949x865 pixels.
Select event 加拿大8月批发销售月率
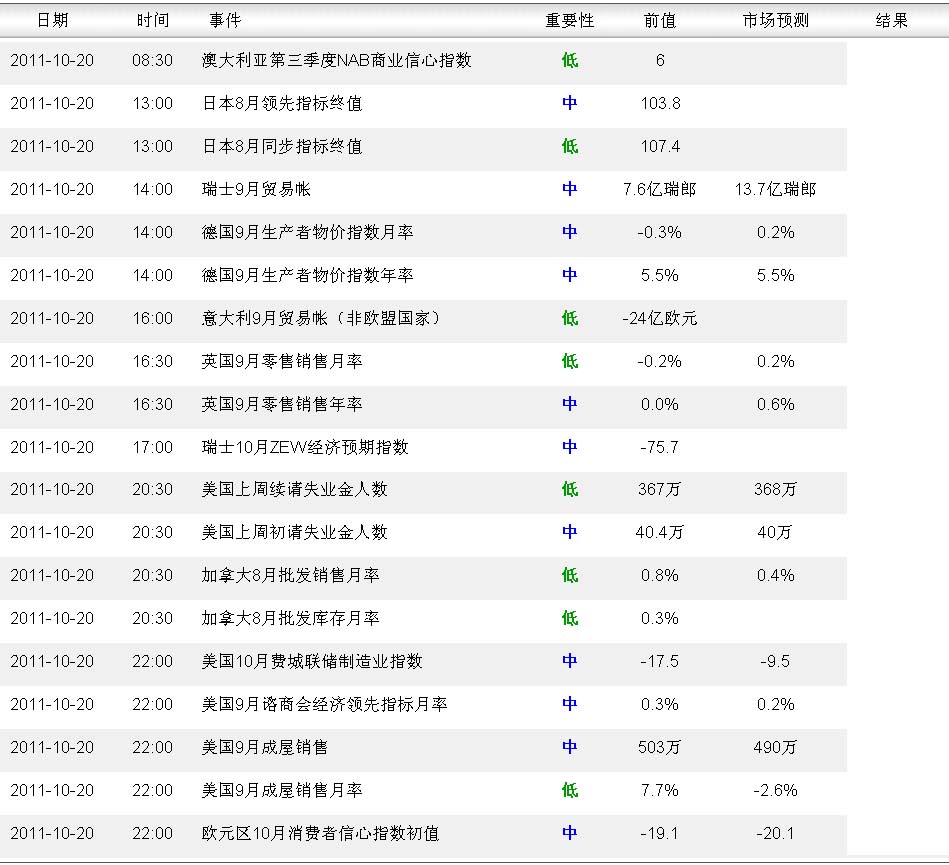291,575
